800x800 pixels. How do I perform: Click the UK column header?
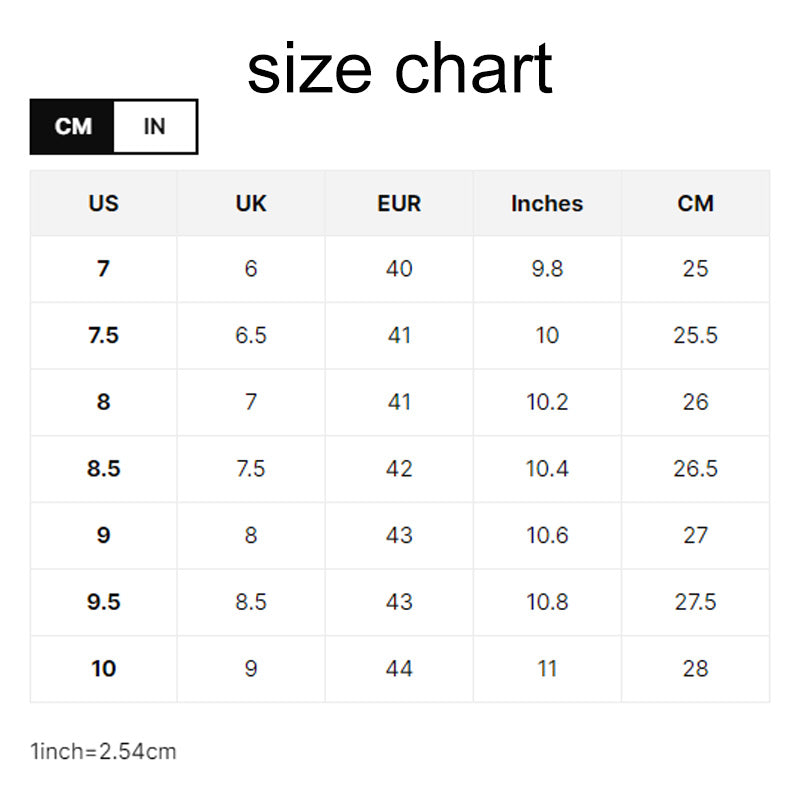point(251,203)
